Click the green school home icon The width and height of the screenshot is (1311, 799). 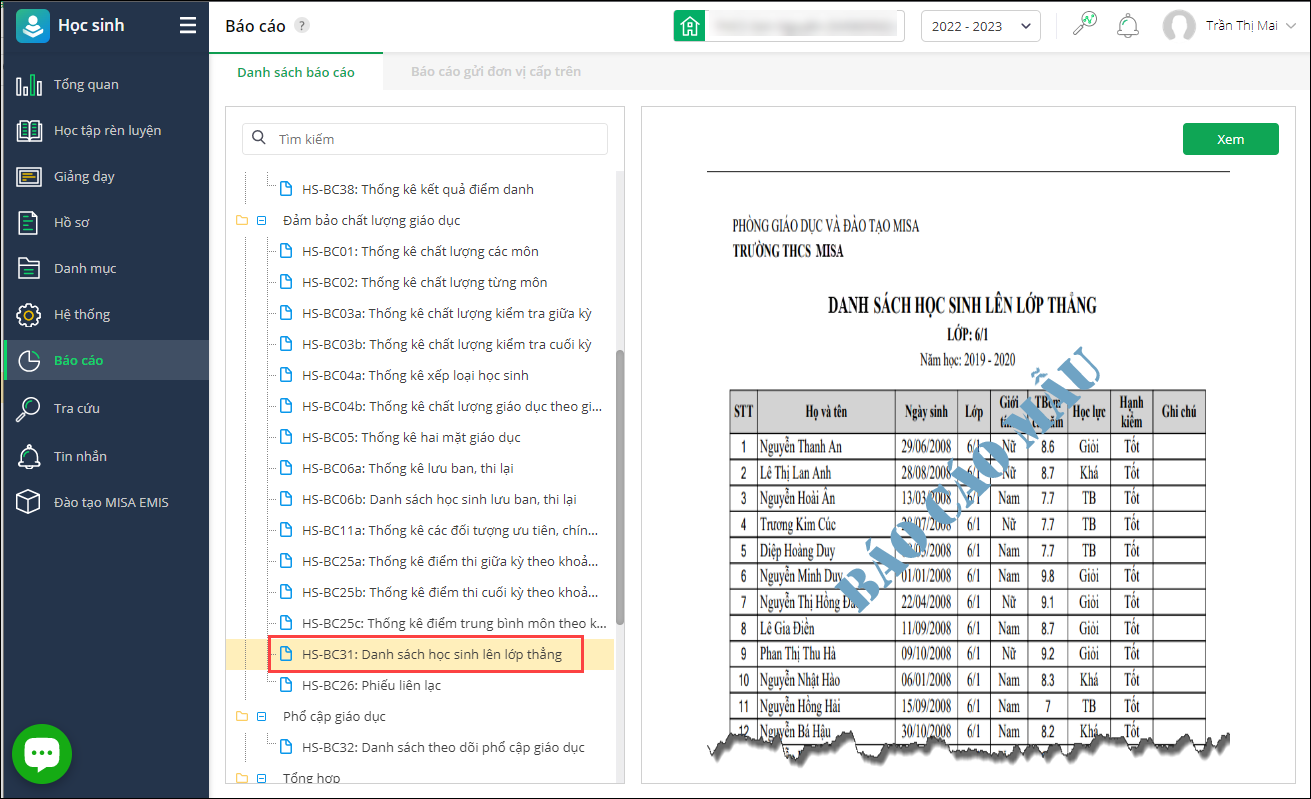pos(688,26)
